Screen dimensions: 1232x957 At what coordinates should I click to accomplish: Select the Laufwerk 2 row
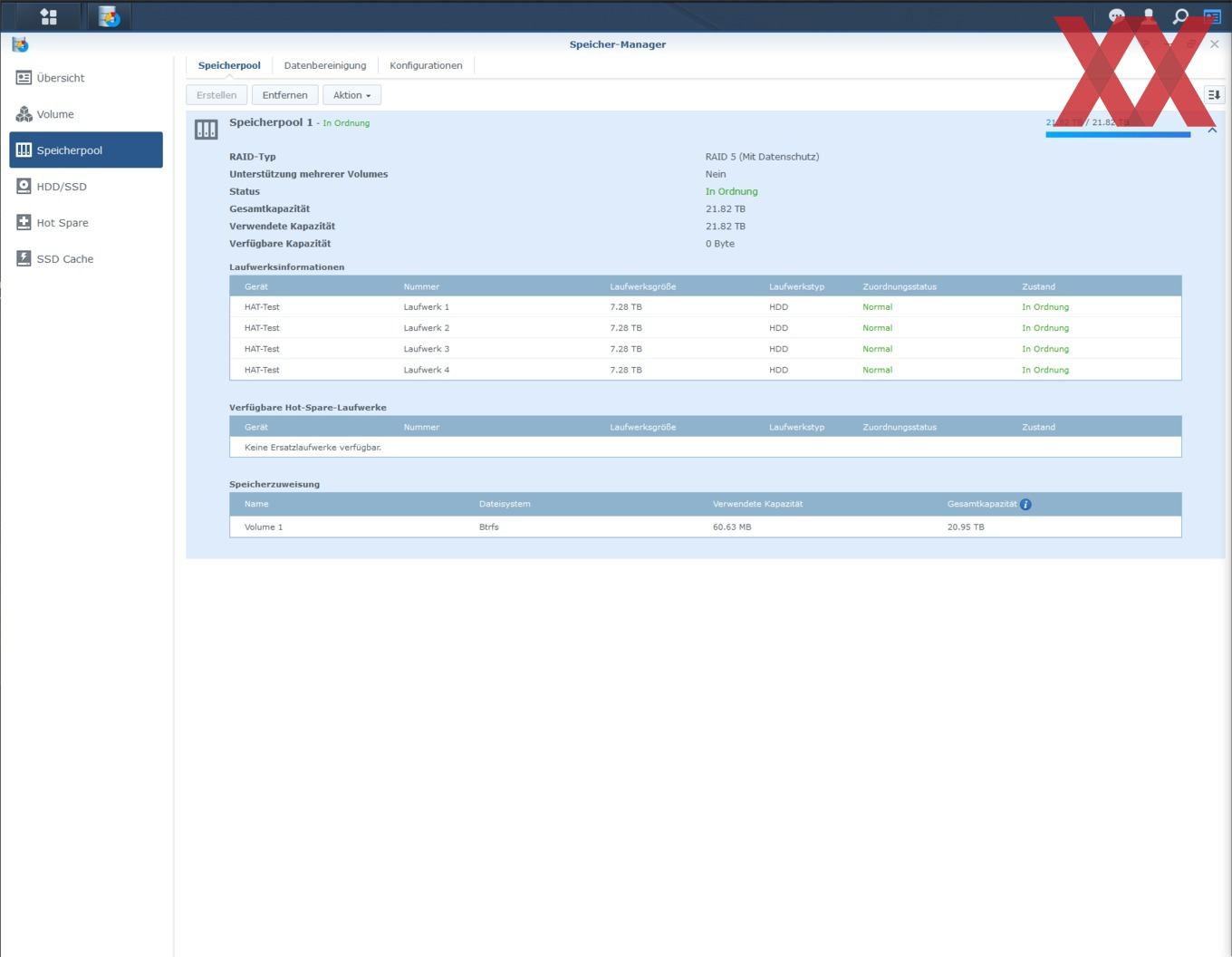pos(706,328)
